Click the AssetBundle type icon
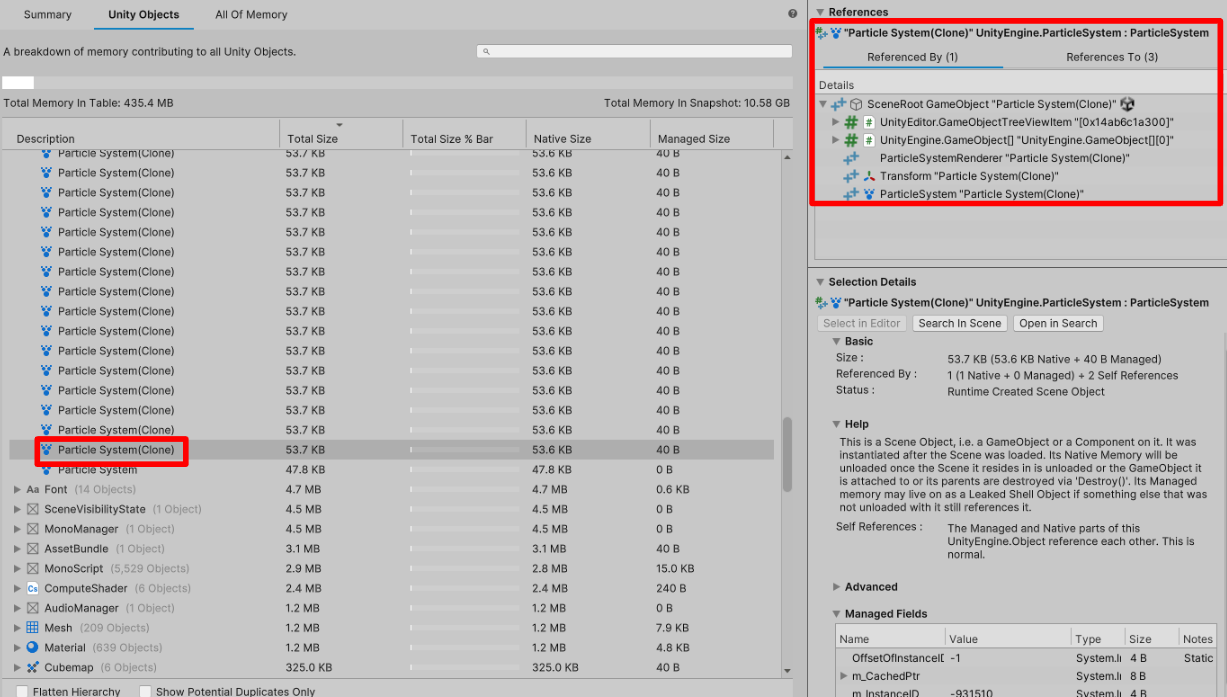Image resolution: width=1227 pixels, height=697 pixels. (32, 549)
